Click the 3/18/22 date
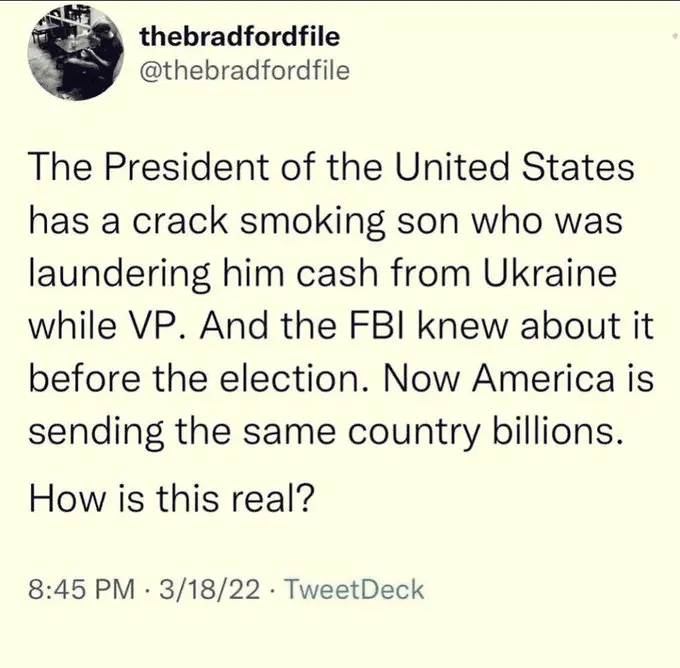Screen dimensions: 680x668 point(207,589)
